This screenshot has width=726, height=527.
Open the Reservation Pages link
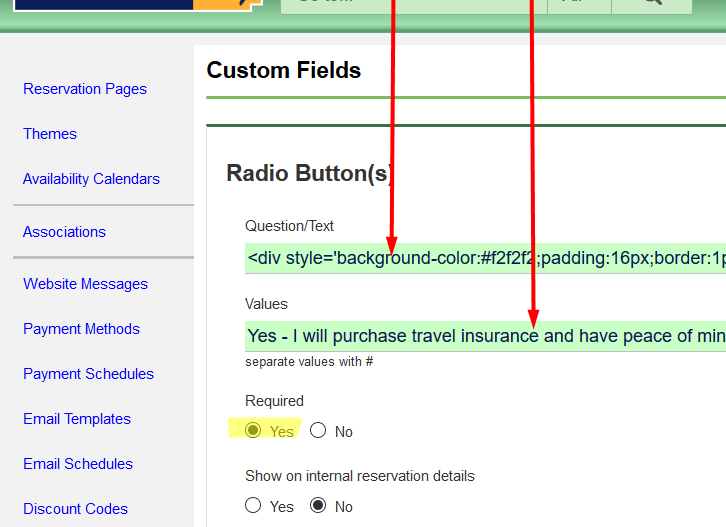[85, 89]
